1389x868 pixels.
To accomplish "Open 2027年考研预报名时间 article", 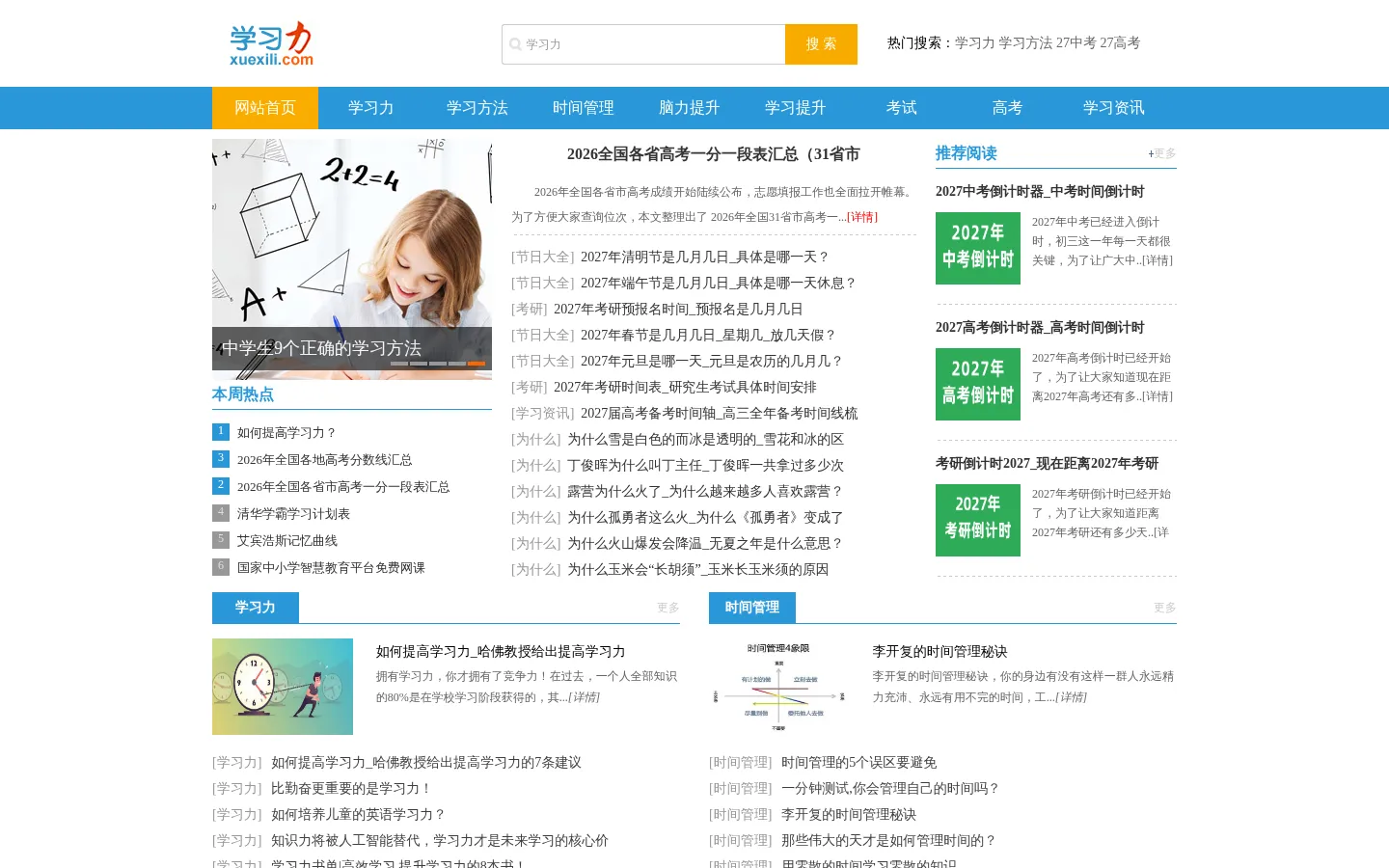I will point(678,310).
